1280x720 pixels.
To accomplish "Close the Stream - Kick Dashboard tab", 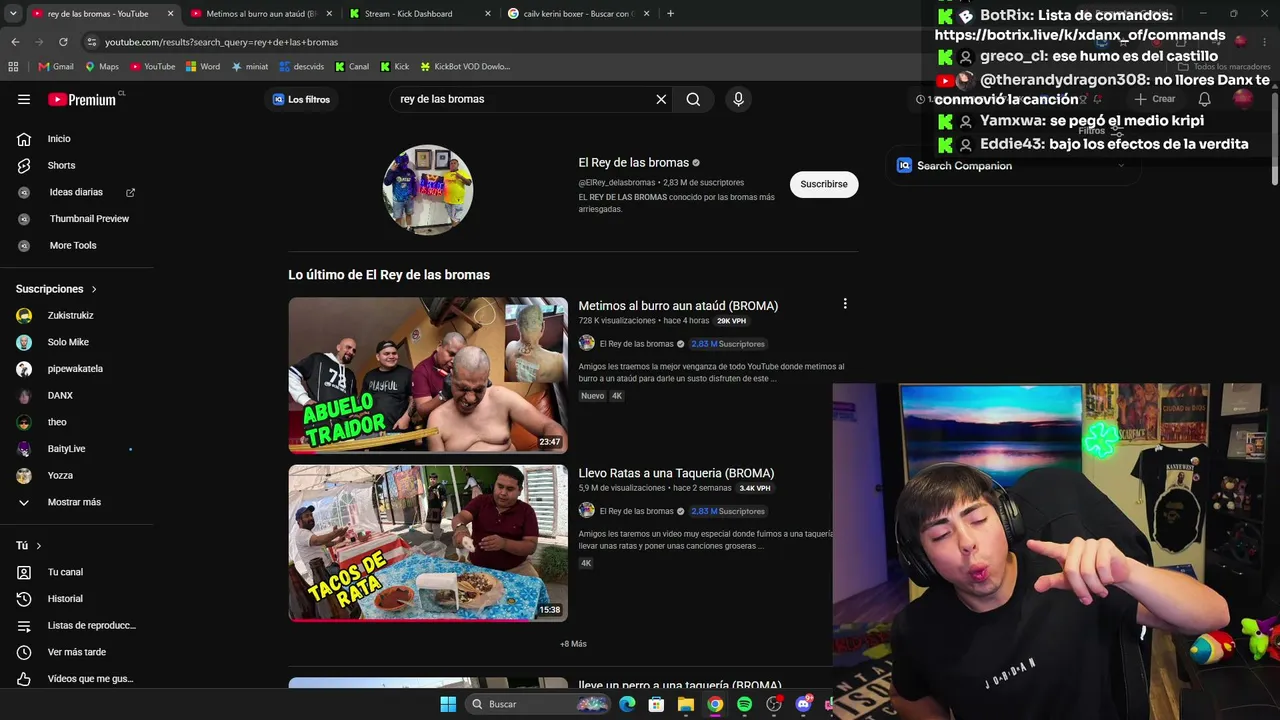I will [x=487, y=14].
